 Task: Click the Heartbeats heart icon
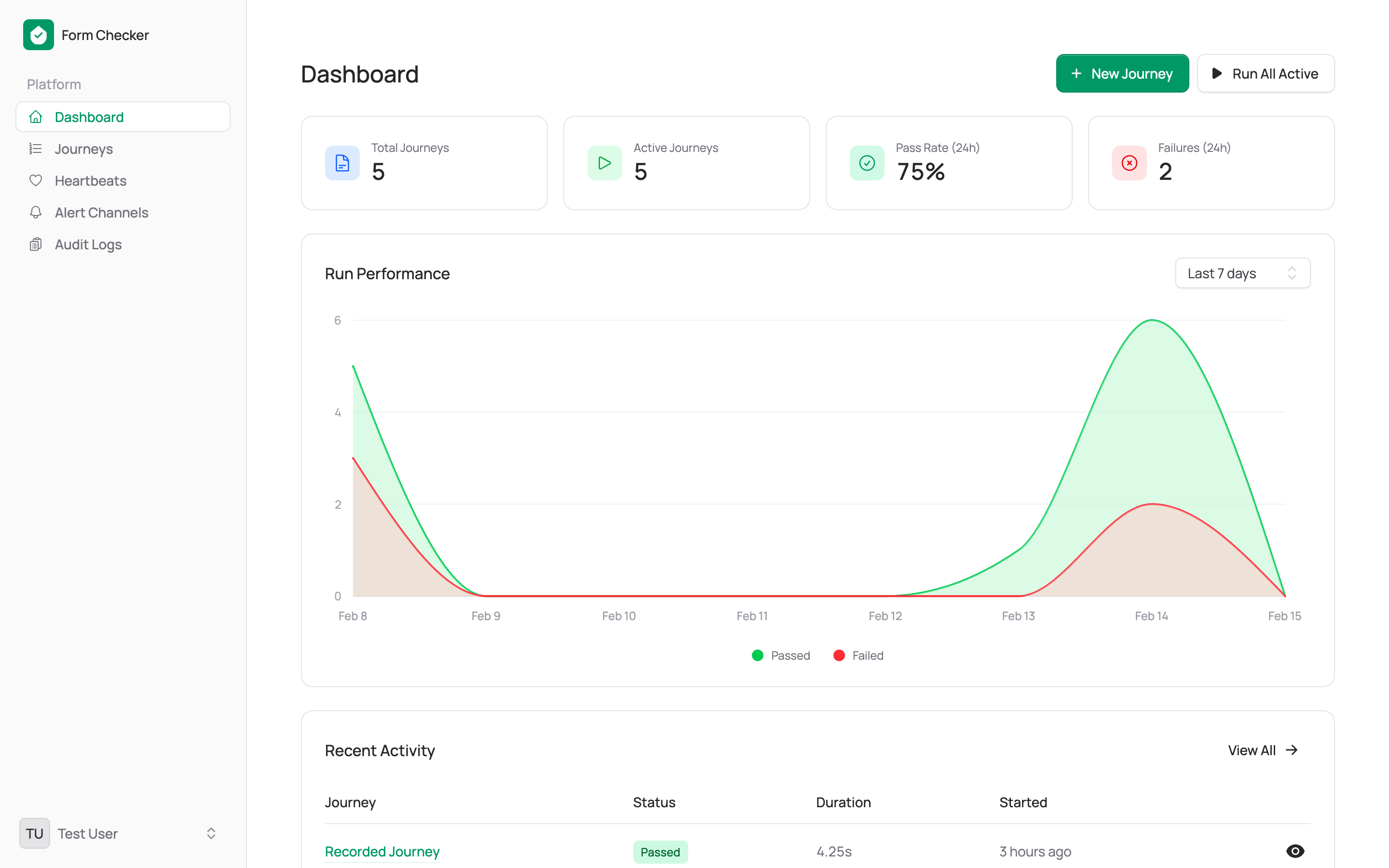click(x=36, y=180)
